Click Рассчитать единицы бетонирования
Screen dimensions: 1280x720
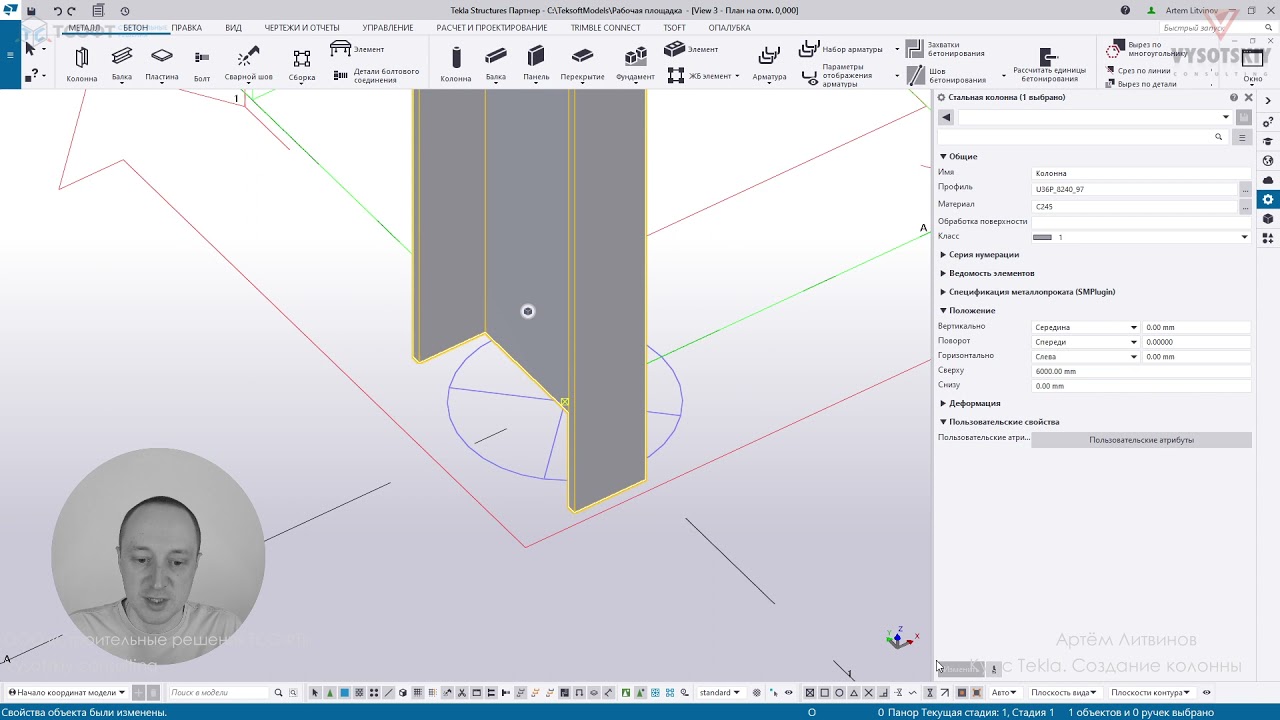tap(1049, 64)
